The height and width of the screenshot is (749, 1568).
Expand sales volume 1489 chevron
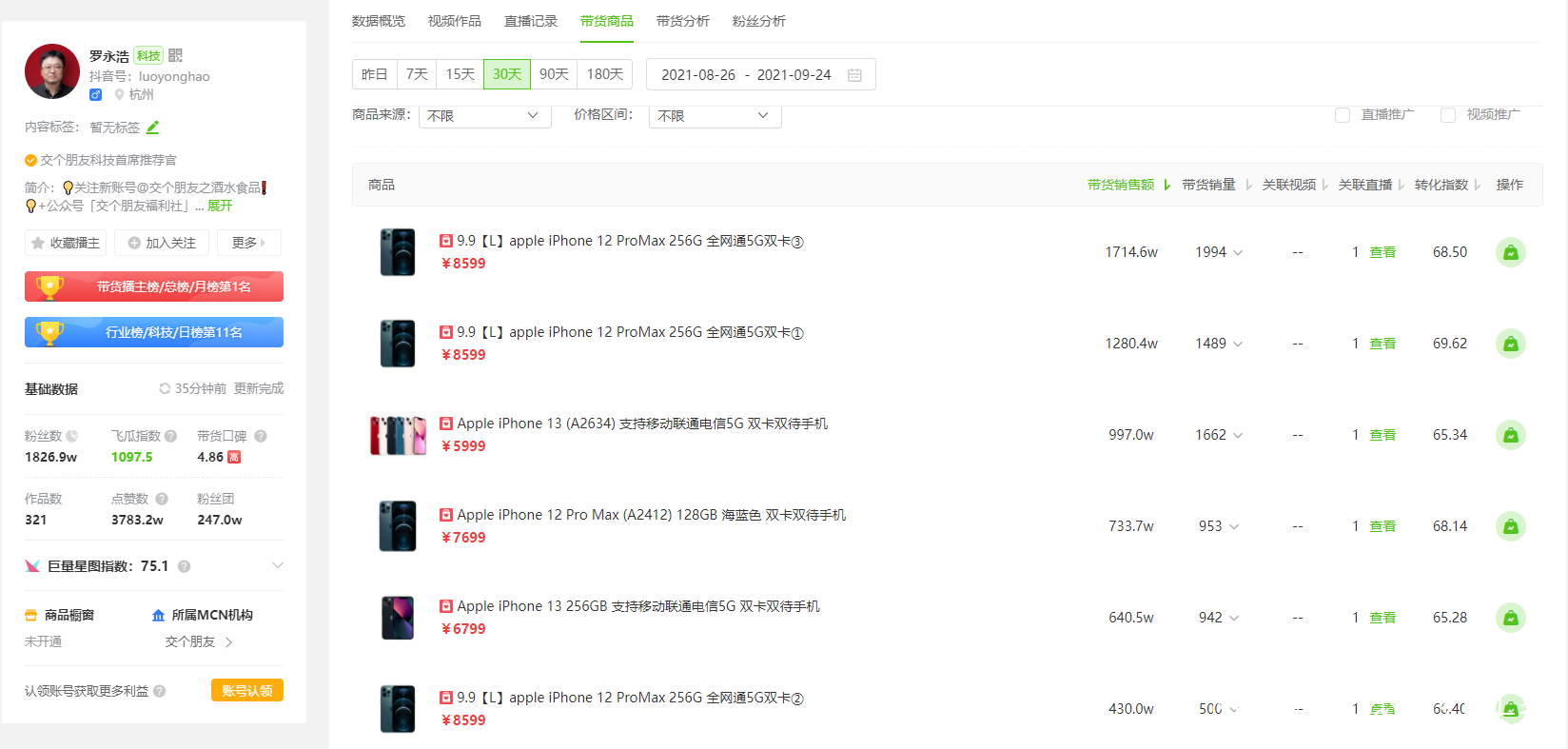pos(1238,344)
